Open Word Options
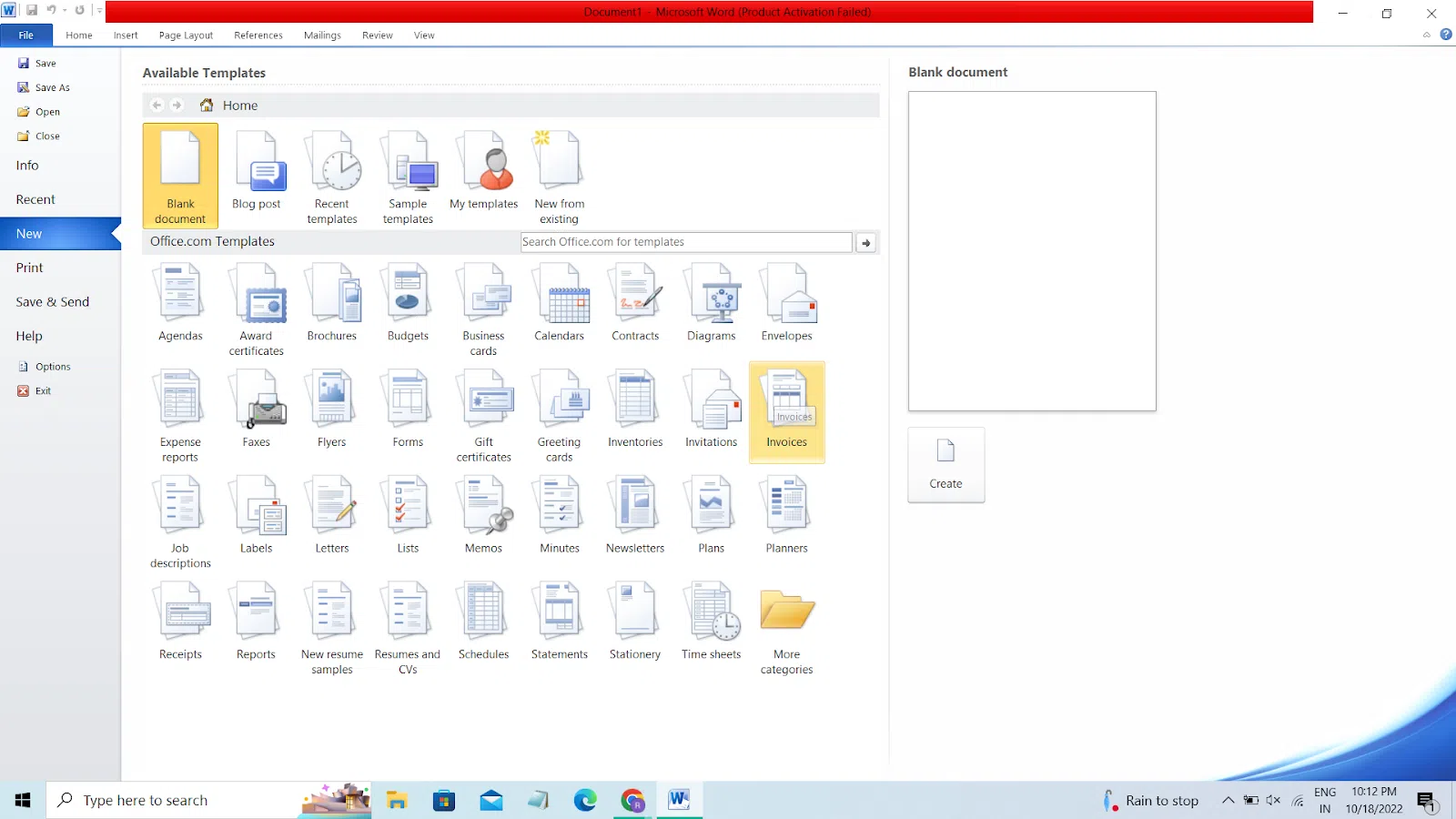The width and height of the screenshot is (1456, 819). click(x=45, y=367)
